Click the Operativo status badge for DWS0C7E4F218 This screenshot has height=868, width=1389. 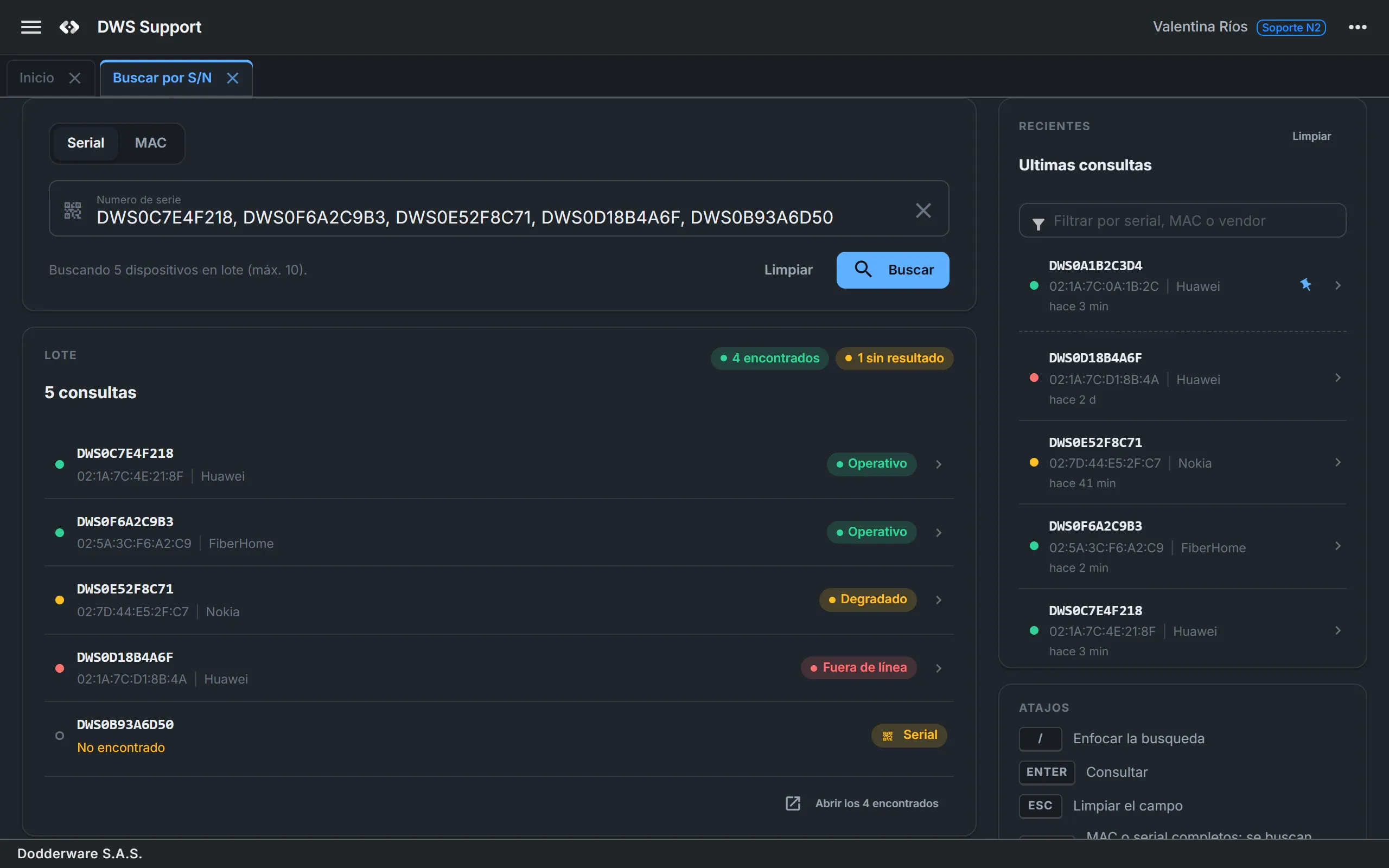[x=871, y=464]
